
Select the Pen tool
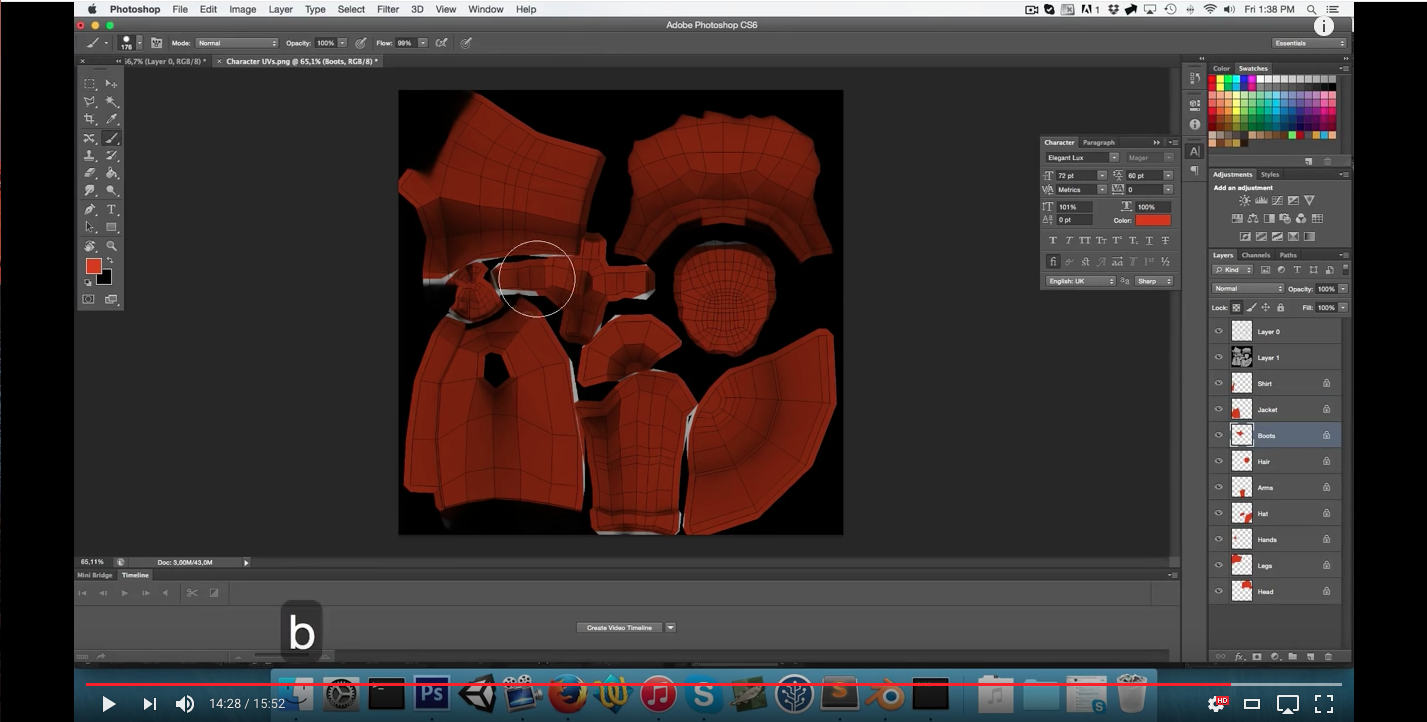[90, 209]
